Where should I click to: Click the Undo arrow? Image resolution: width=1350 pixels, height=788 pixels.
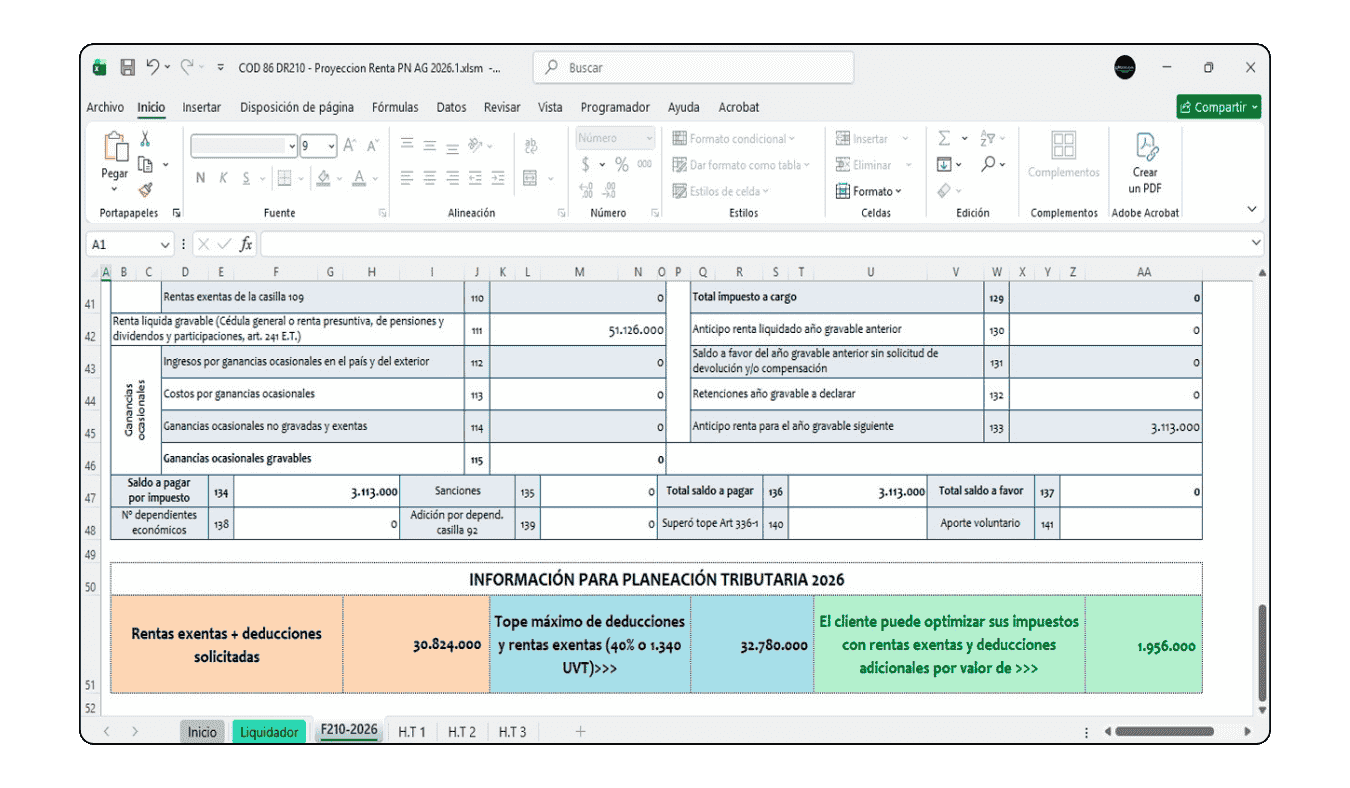153,68
